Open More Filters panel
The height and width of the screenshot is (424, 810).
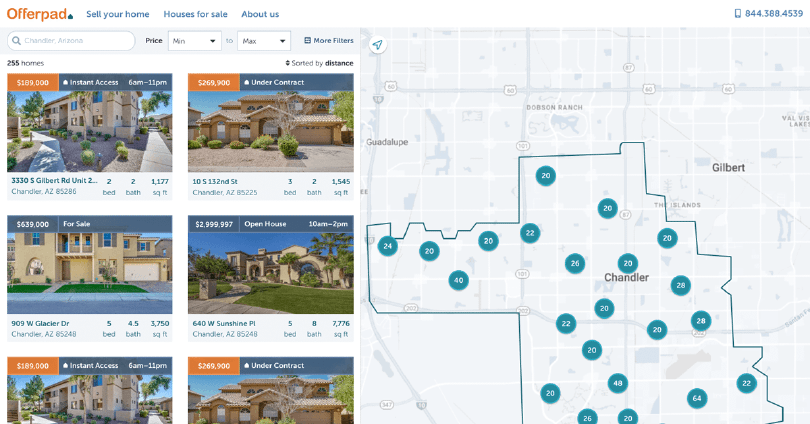tap(329, 40)
